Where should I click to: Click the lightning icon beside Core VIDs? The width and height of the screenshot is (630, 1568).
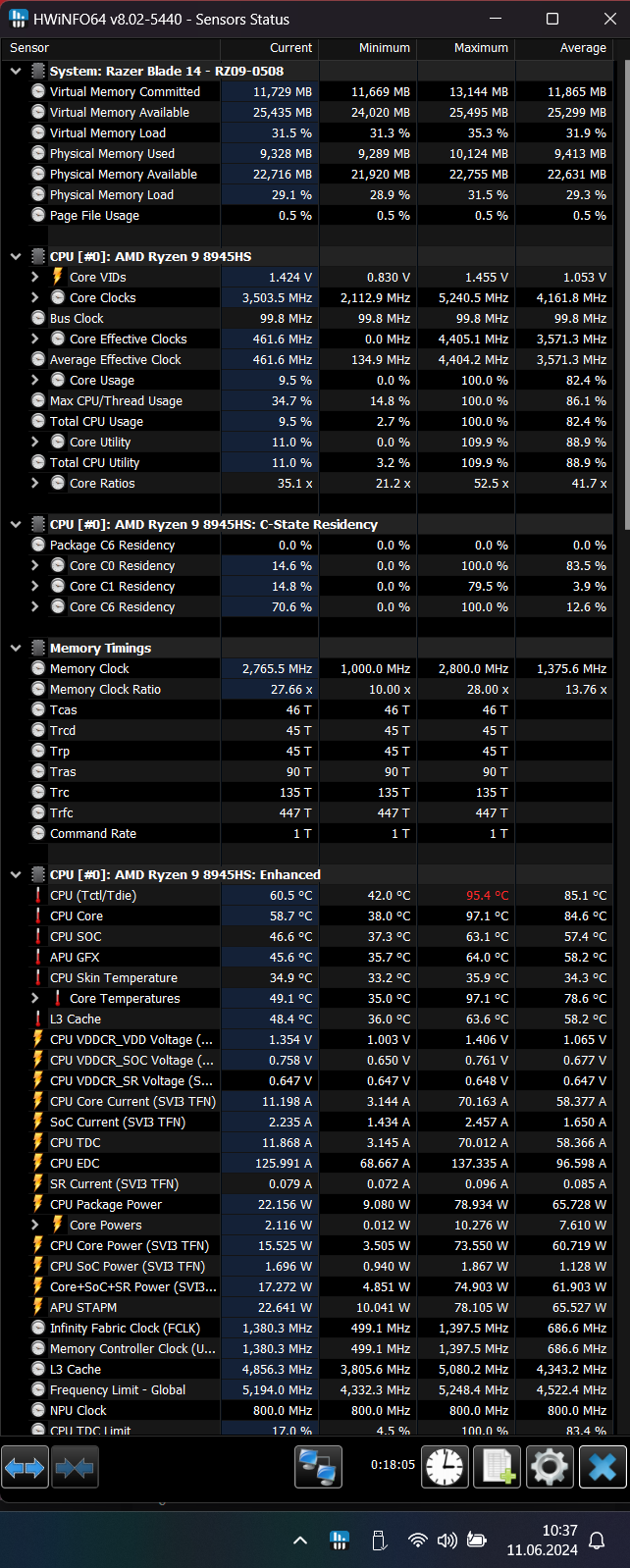(x=58, y=277)
